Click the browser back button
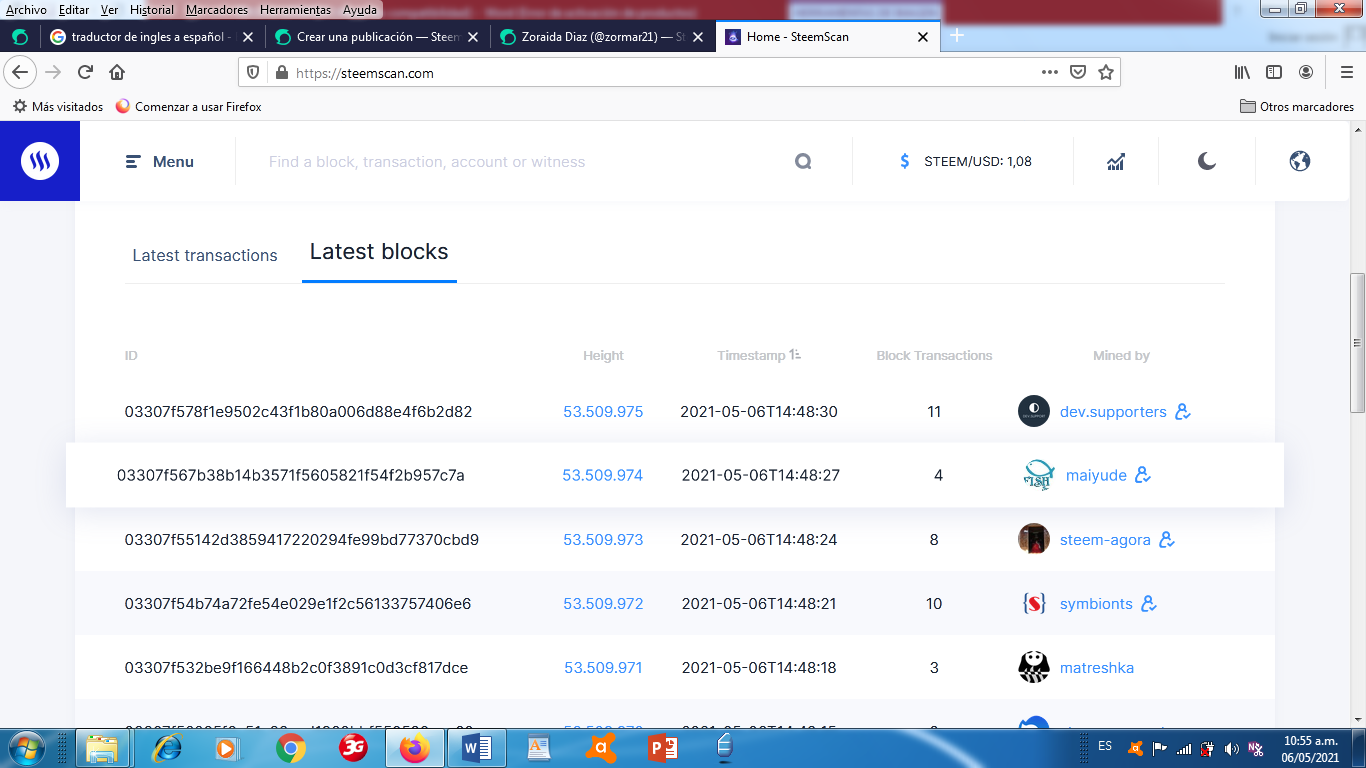This screenshot has width=1366, height=768. click(x=21, y=72)
